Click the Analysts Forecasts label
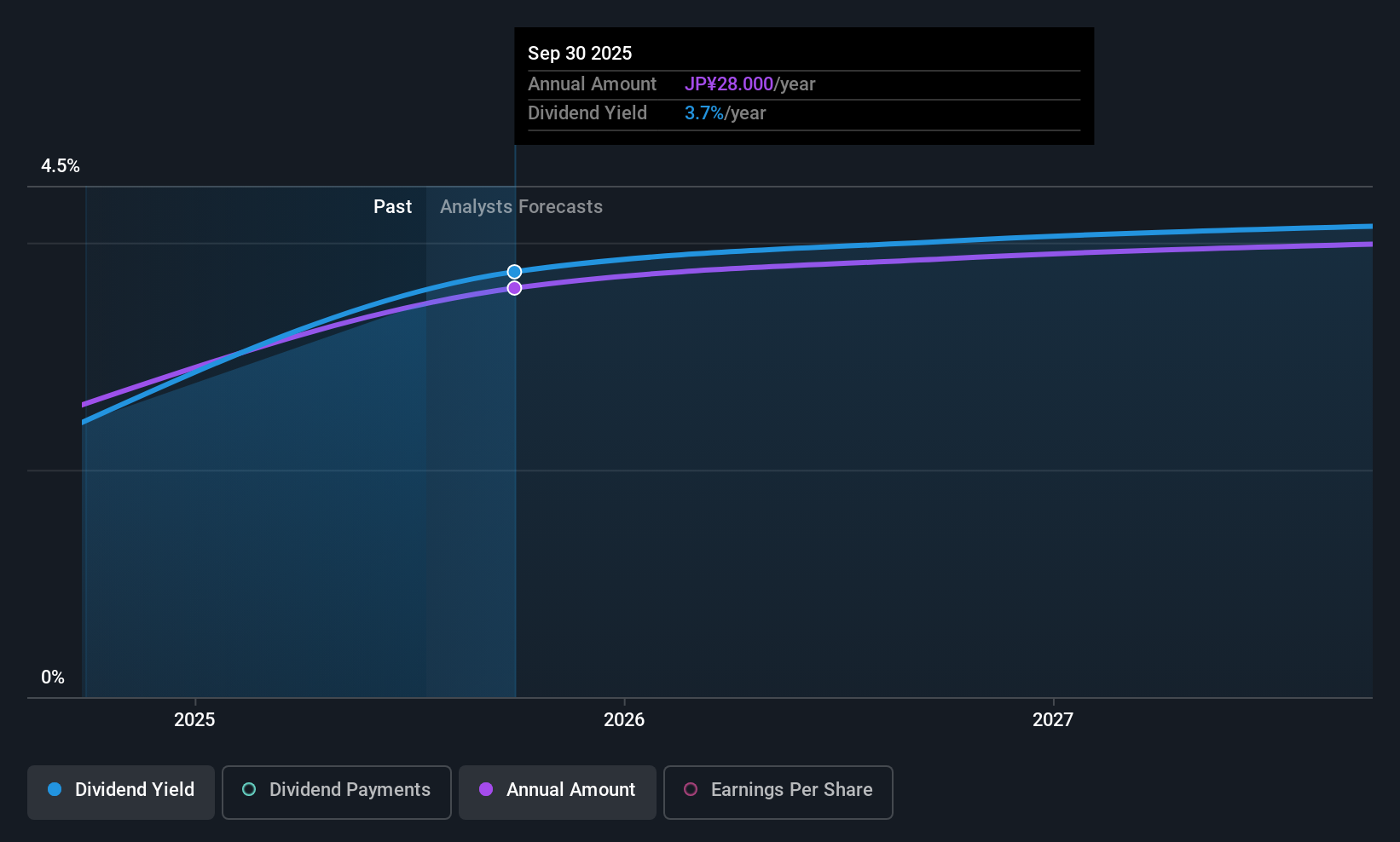The image size is (1400, 842). click(521, 207)
